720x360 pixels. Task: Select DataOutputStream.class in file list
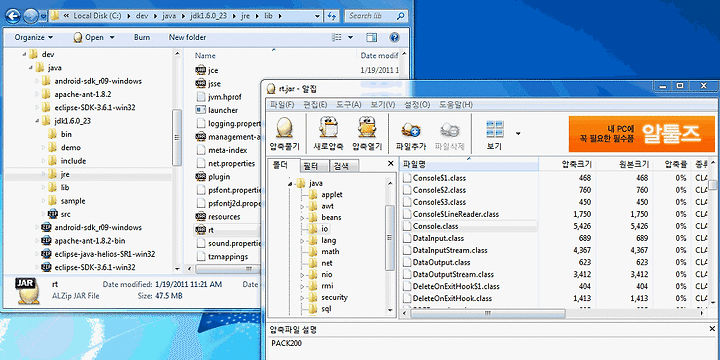453,274
